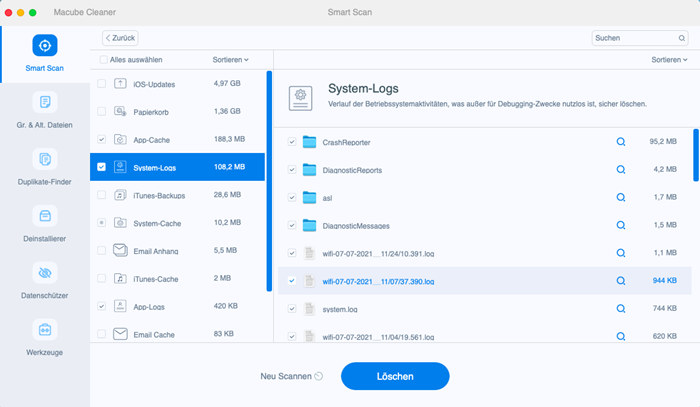Click the App-Logs category icon
This screenshot has height=407, width=700.
[120, 306]
